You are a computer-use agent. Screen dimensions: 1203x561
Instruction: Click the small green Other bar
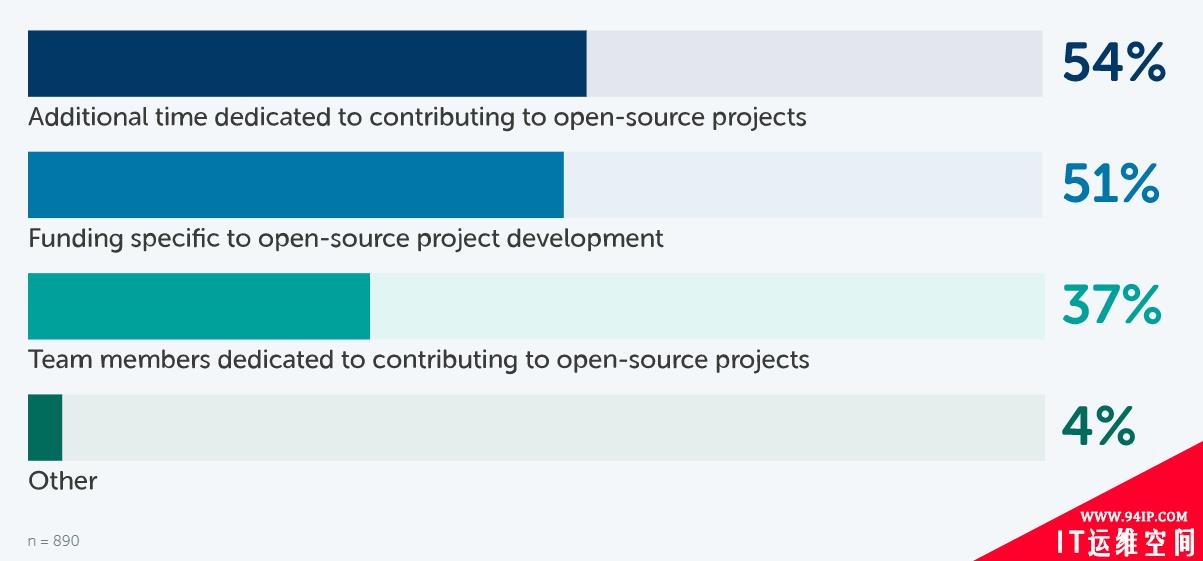45,427
